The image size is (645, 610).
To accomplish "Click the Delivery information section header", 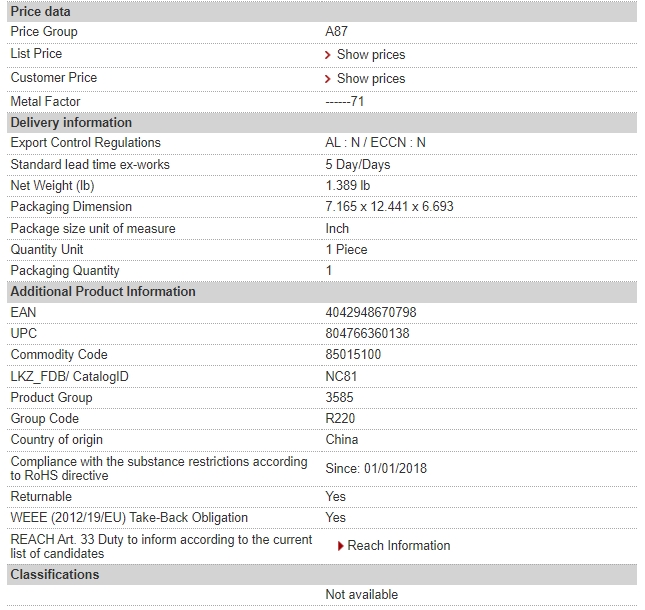I will [x=322, y=123].
